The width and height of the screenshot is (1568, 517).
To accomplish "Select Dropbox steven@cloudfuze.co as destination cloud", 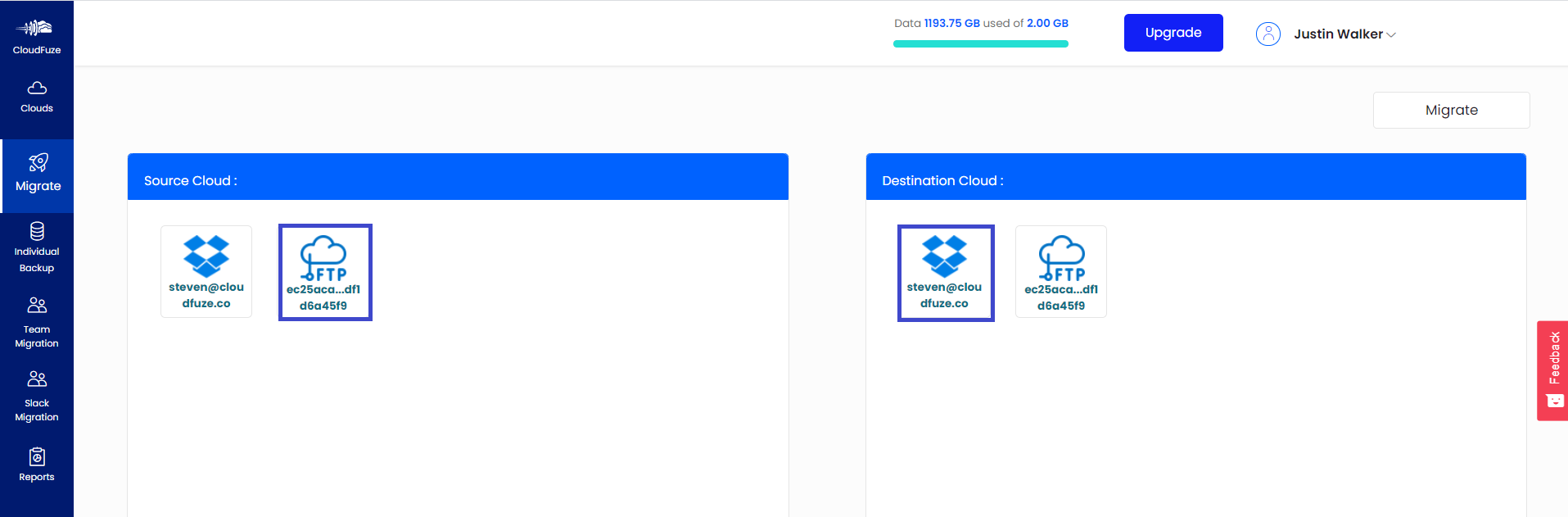I will 946,273.
